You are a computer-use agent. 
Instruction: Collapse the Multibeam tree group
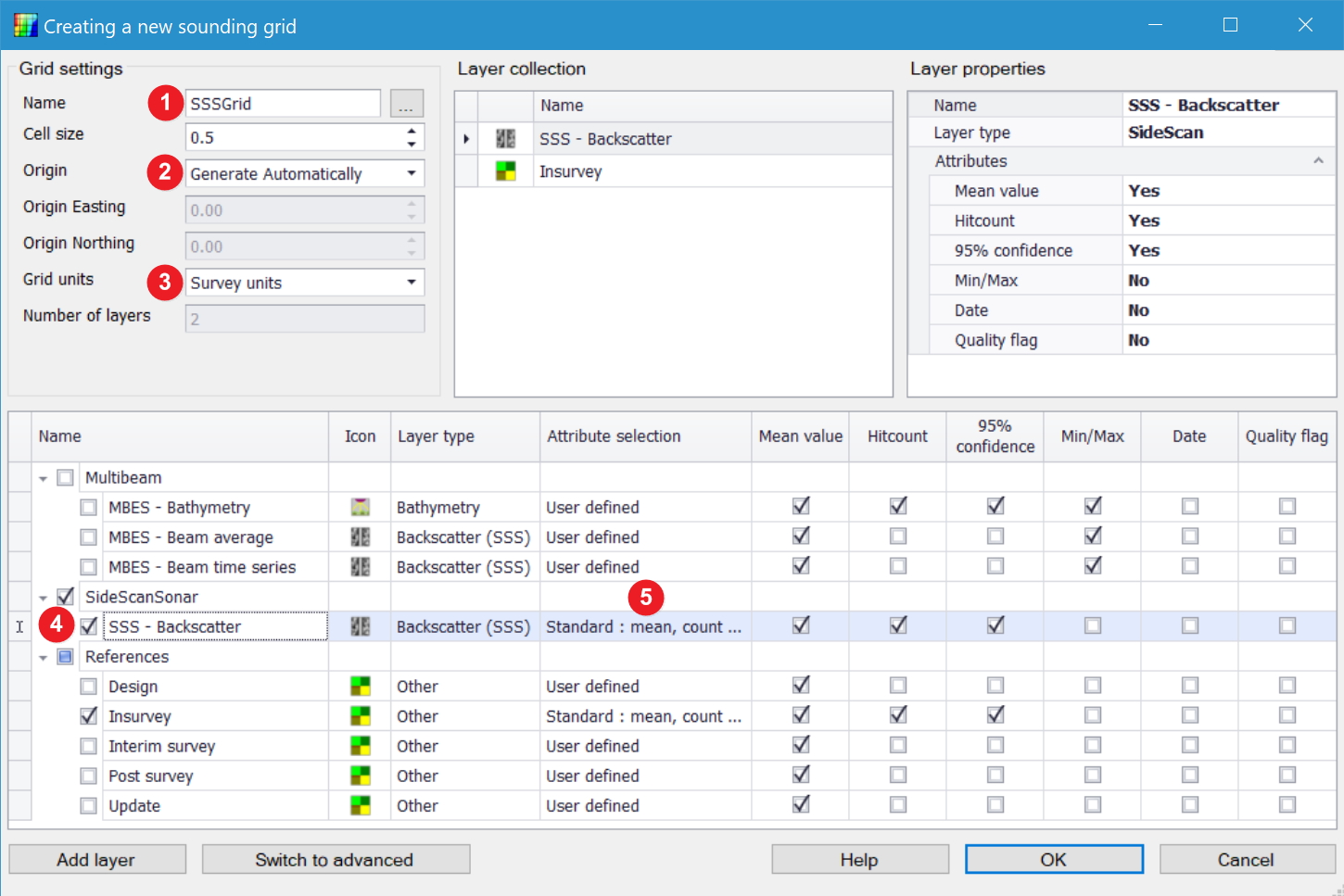click(x=44, y=479)
